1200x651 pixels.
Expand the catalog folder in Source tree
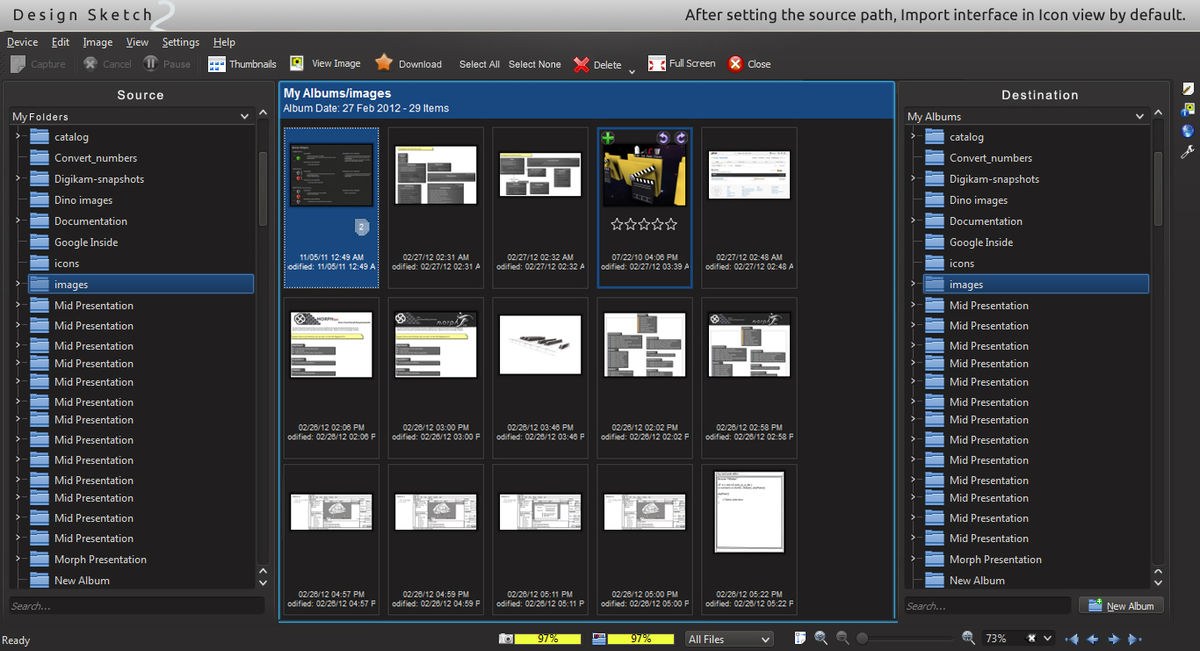click(x=18, y=137)
